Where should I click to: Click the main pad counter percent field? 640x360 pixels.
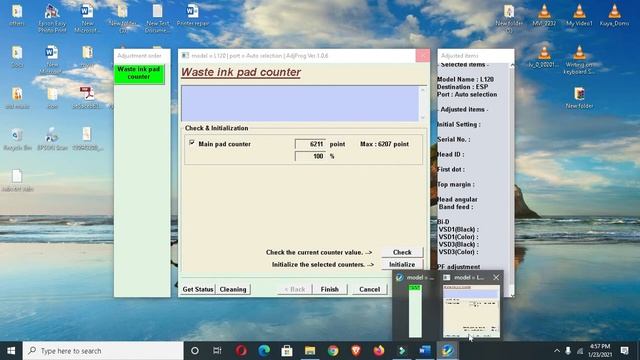tap(310, 156)
